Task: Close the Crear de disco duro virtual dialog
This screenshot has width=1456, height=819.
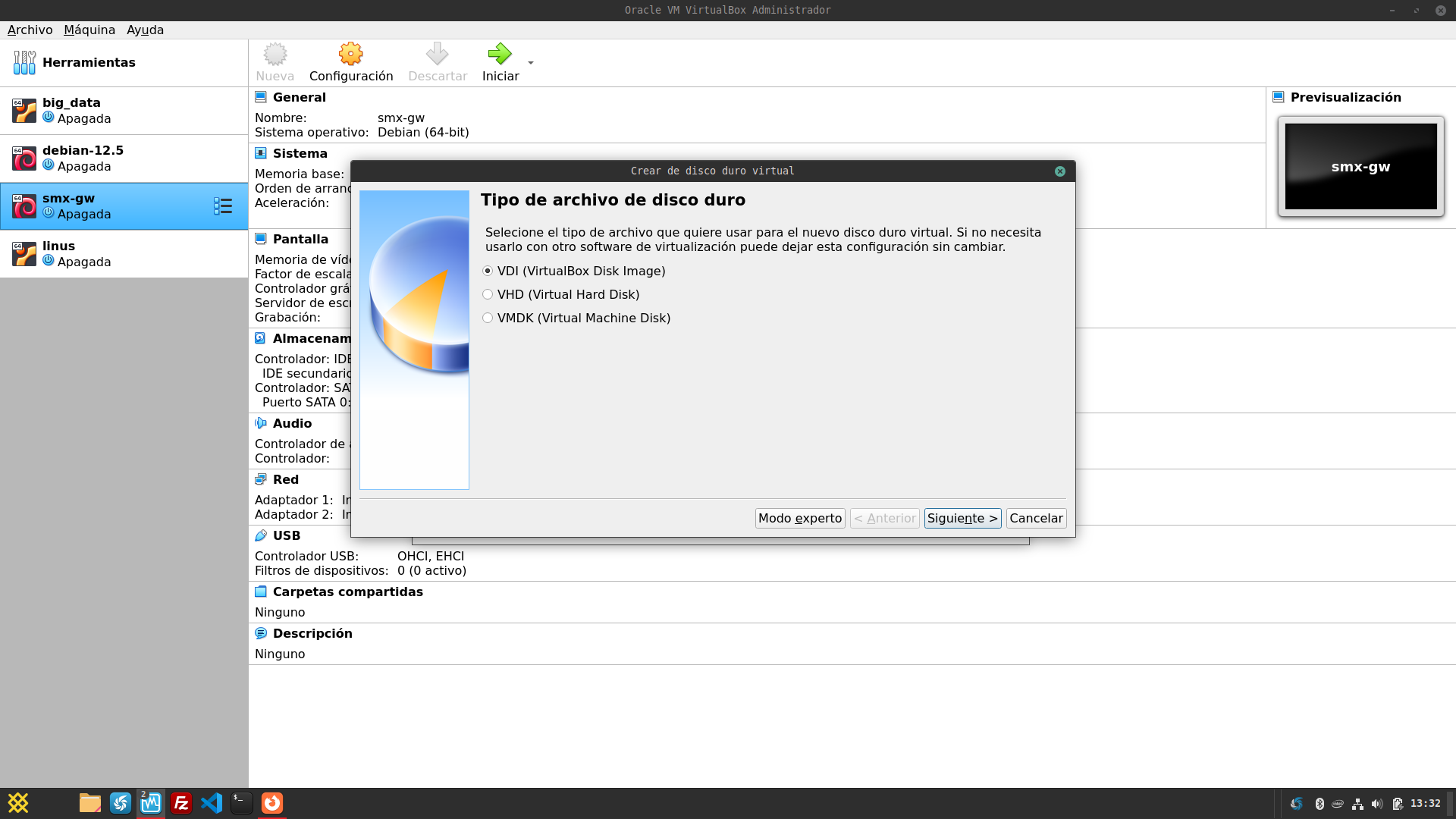Action: [x=1060, y=171]
